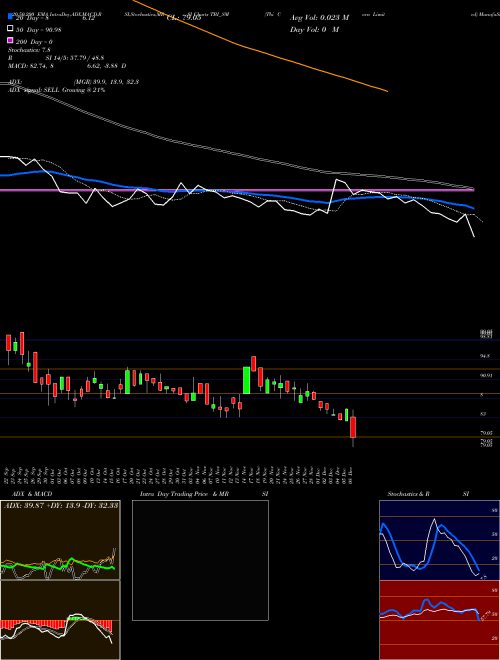Screen dimensions: 500x660
Task: Click the 'Stochastics: 7.8' reading
Action: click(x=27, y=50)
